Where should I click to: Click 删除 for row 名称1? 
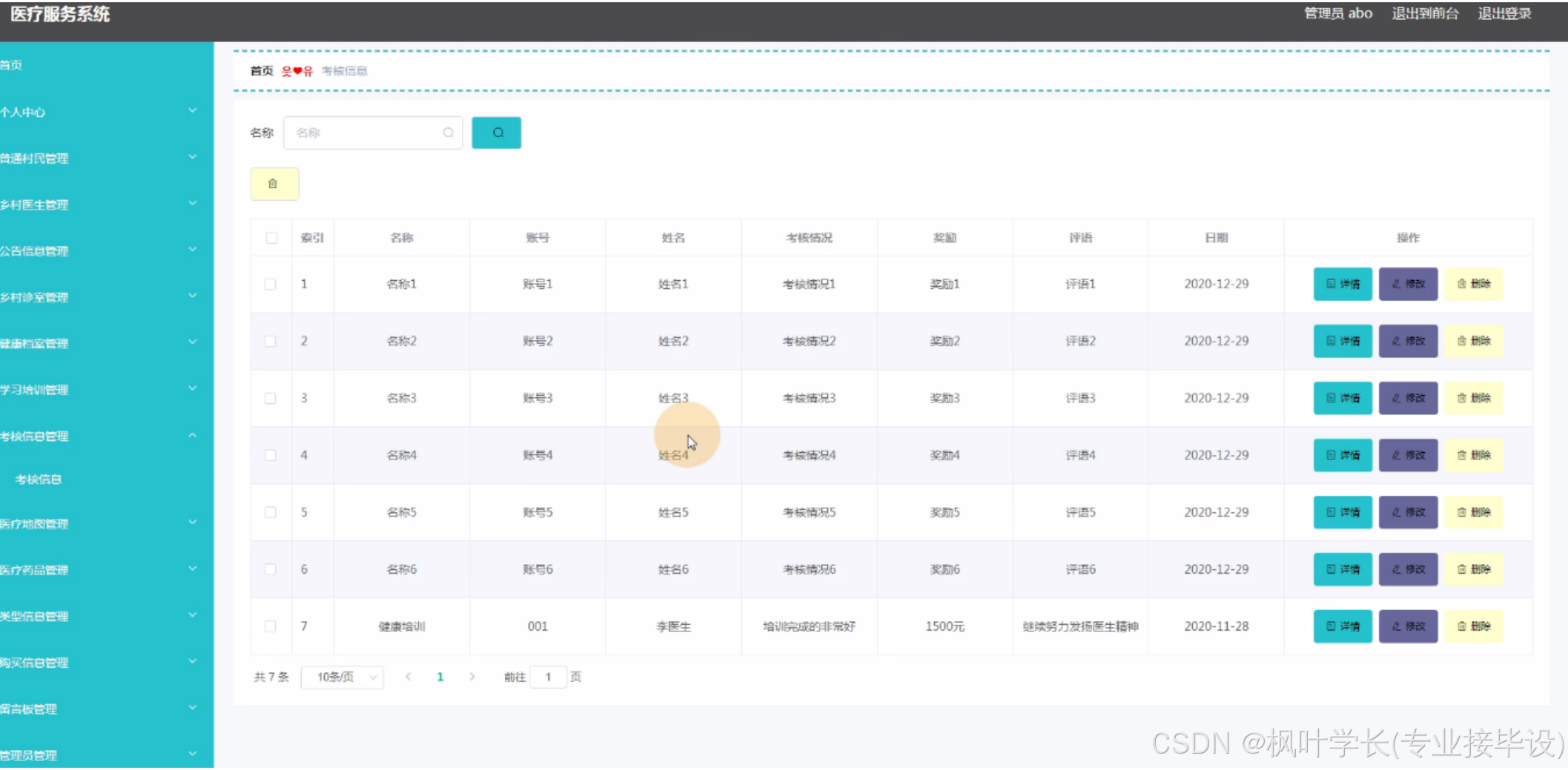click(1473, 284)
